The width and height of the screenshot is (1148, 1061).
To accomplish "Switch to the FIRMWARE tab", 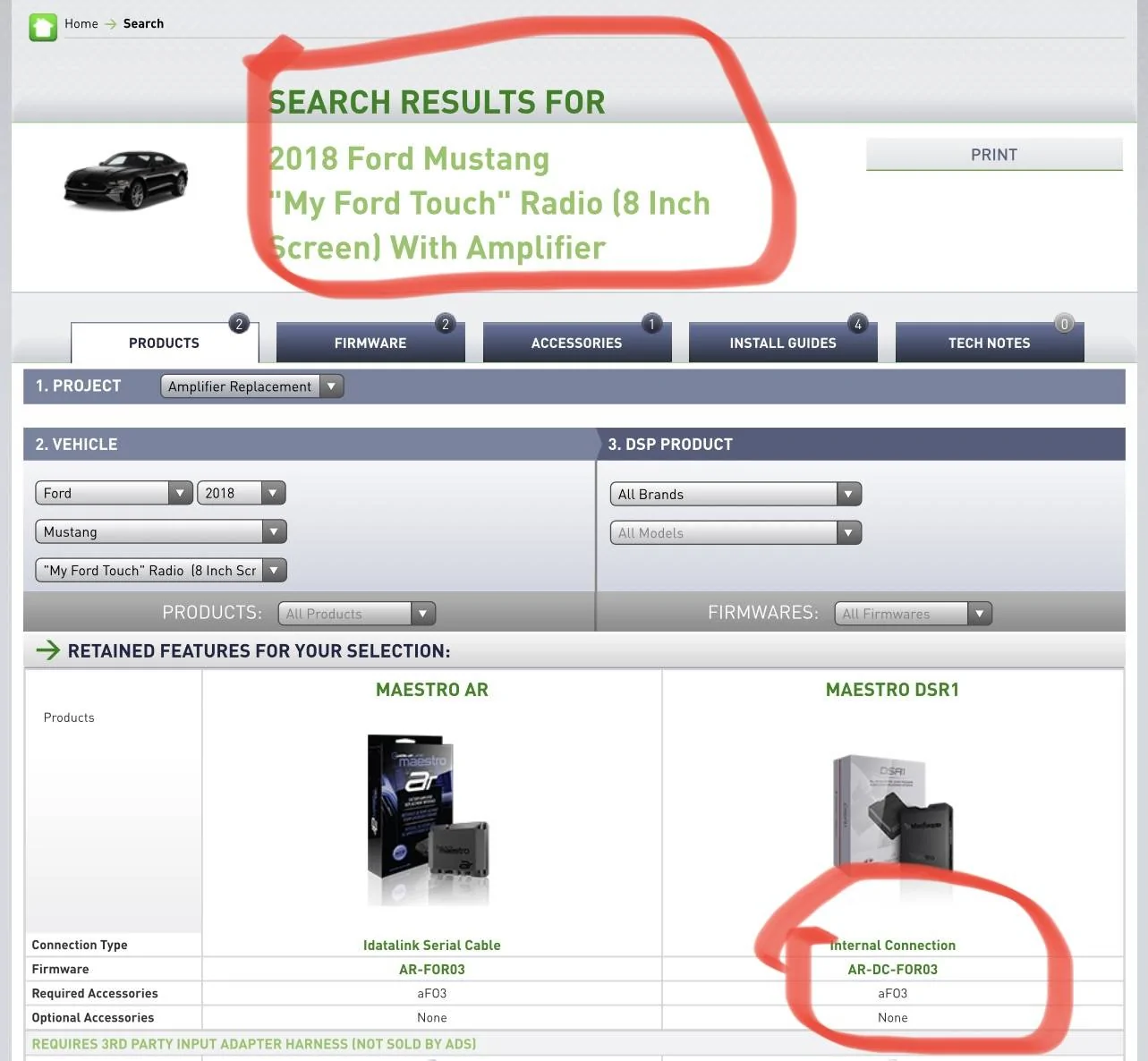I will coord(370,343).
